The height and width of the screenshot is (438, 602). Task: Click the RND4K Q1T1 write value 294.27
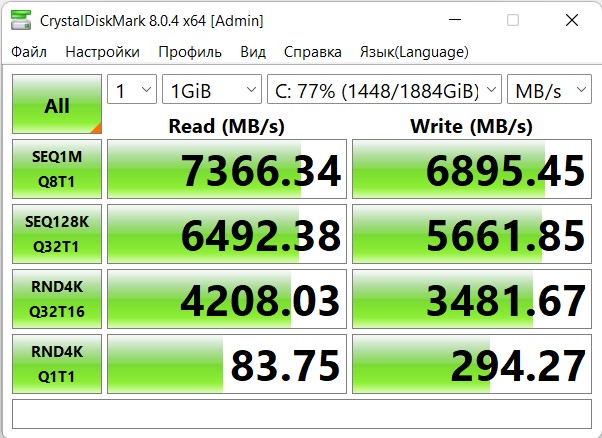pos(472,364)
